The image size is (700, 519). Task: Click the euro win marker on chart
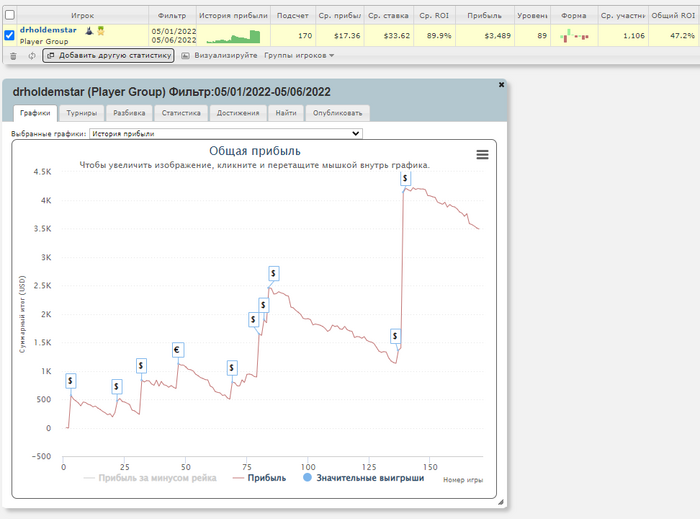point(177,350)
